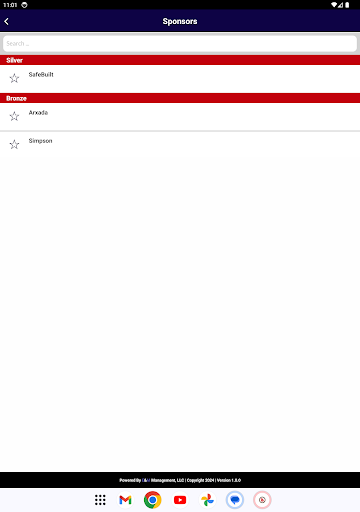Screen dimensions: 360x512
Task: Select the Bronze section header
Action: click(x=180, y=98)
